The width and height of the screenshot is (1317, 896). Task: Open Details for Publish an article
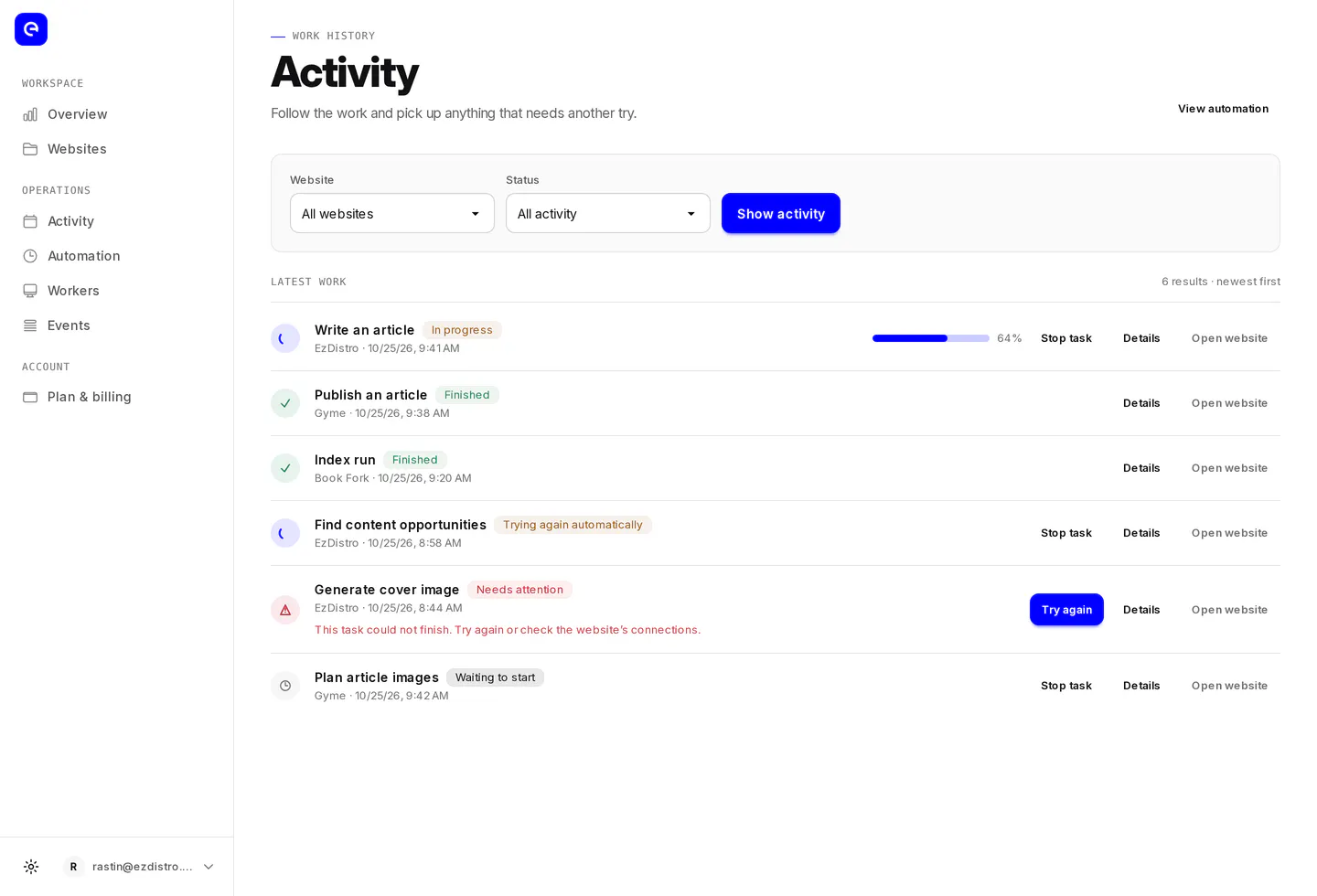[1141, 403]
